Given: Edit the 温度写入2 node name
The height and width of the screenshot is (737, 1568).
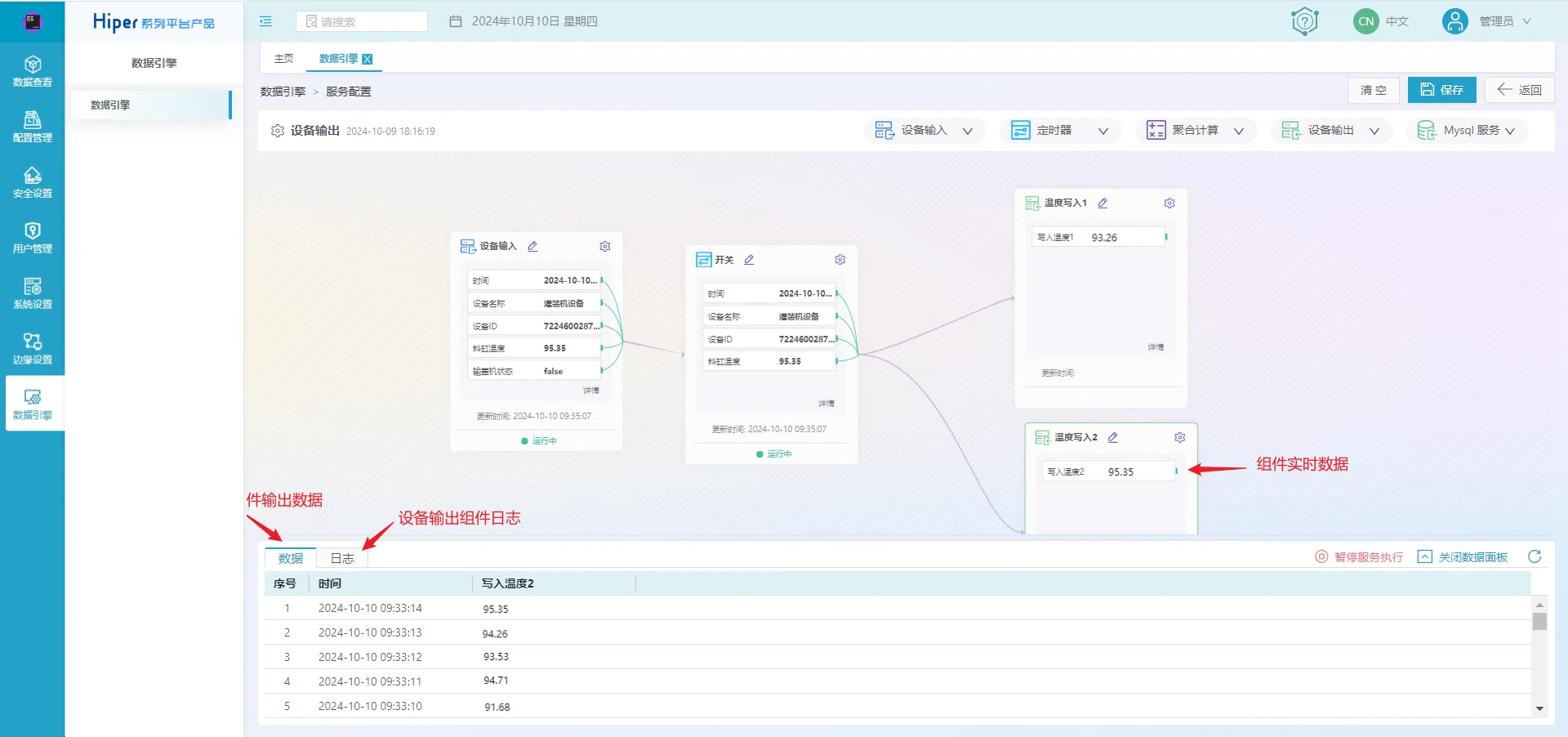Looking at the screenshot, I should click(1112, 437).
